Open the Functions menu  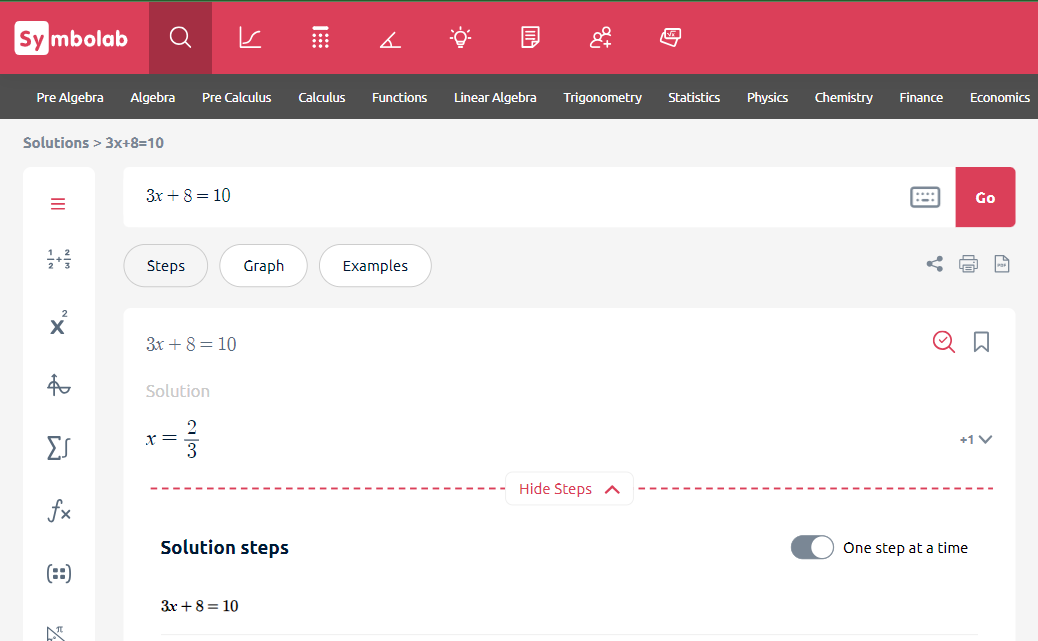400,97
